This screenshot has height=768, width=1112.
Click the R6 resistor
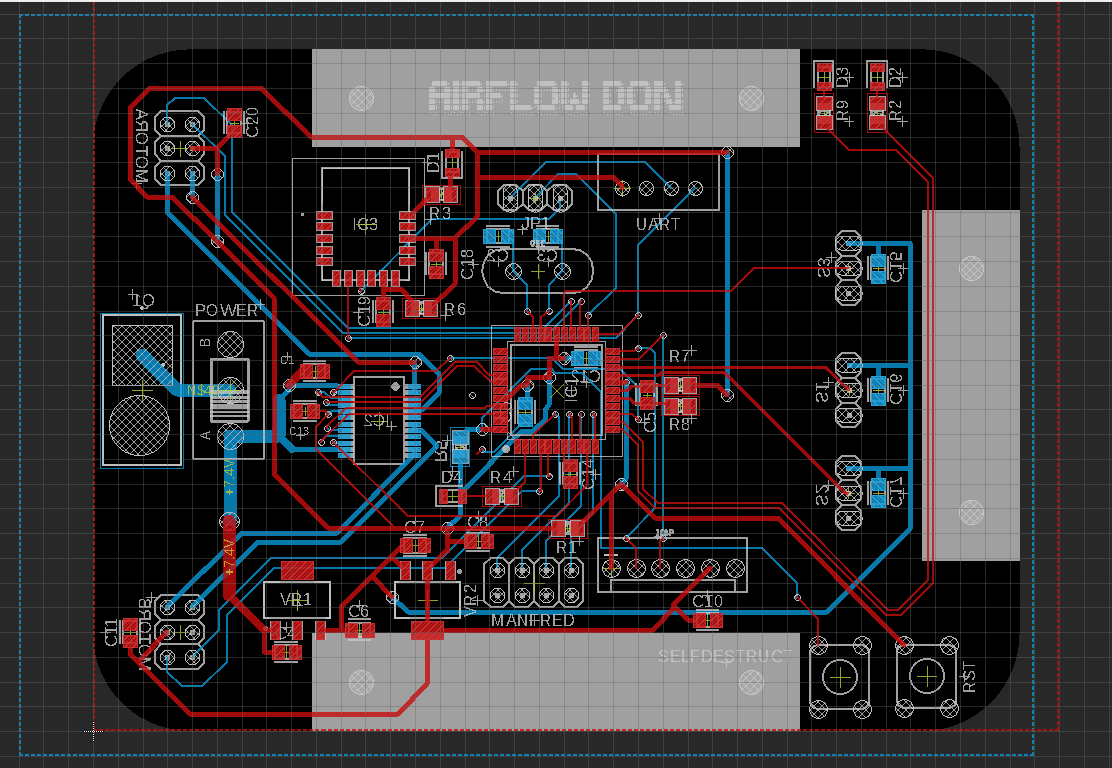coord(421,308)
